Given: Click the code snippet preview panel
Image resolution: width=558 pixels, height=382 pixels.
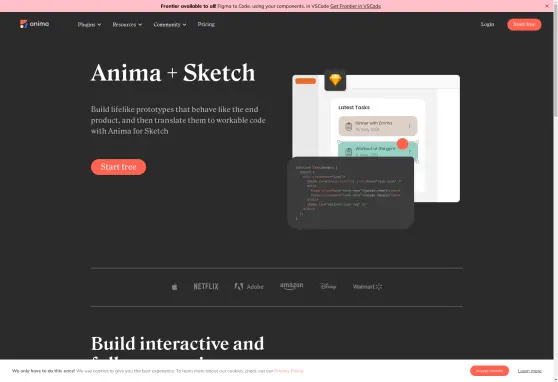Looking at the screenshot, I should coord(350,193).
